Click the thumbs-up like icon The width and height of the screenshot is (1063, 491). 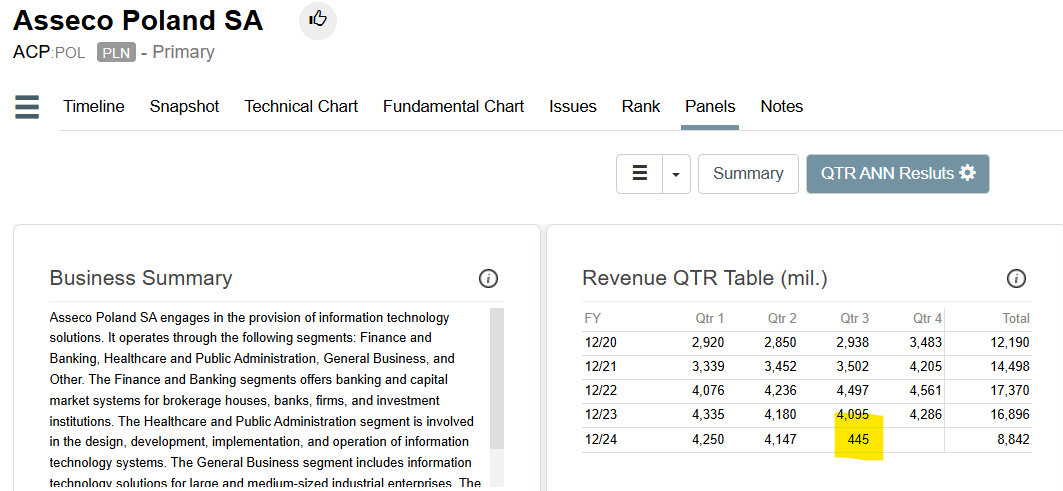click(318, 19)
